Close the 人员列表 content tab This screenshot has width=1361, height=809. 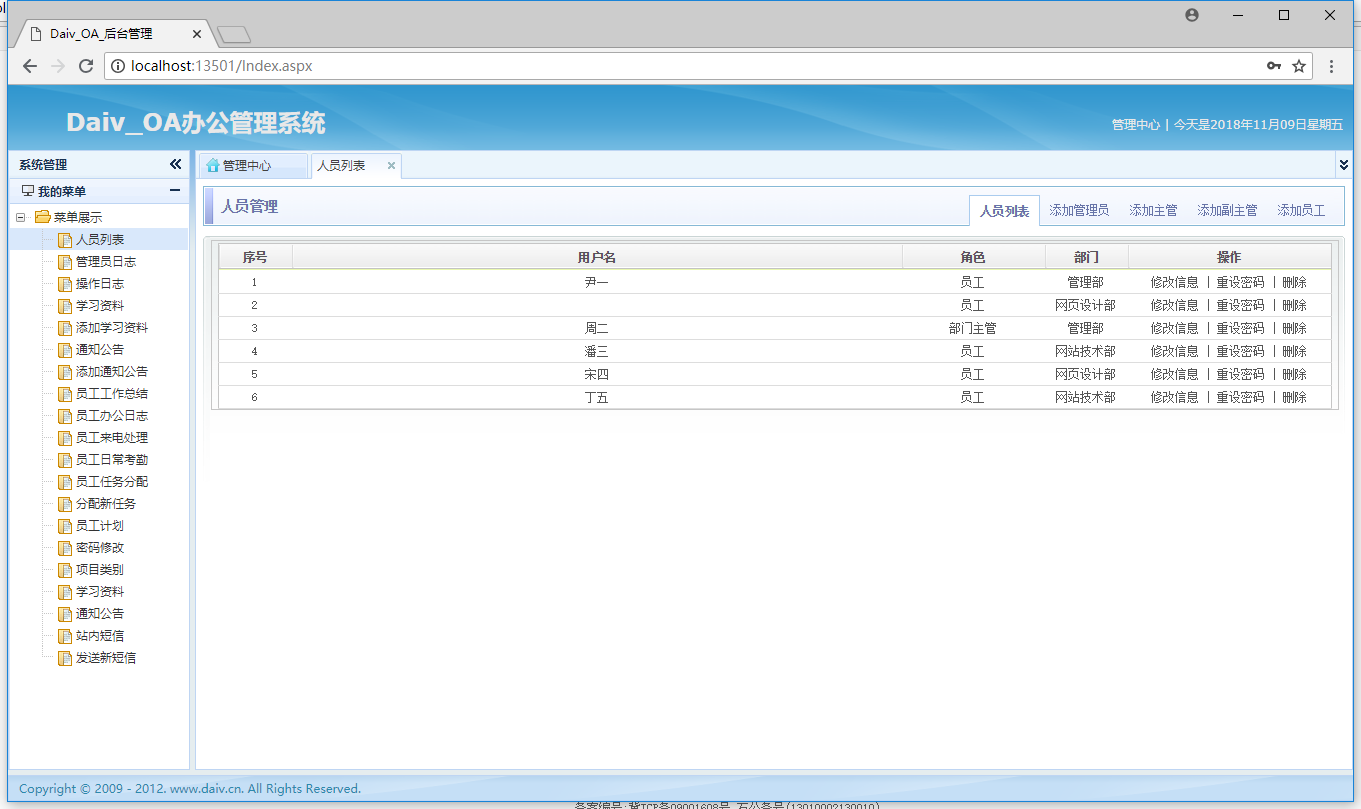tap(391, 166)
